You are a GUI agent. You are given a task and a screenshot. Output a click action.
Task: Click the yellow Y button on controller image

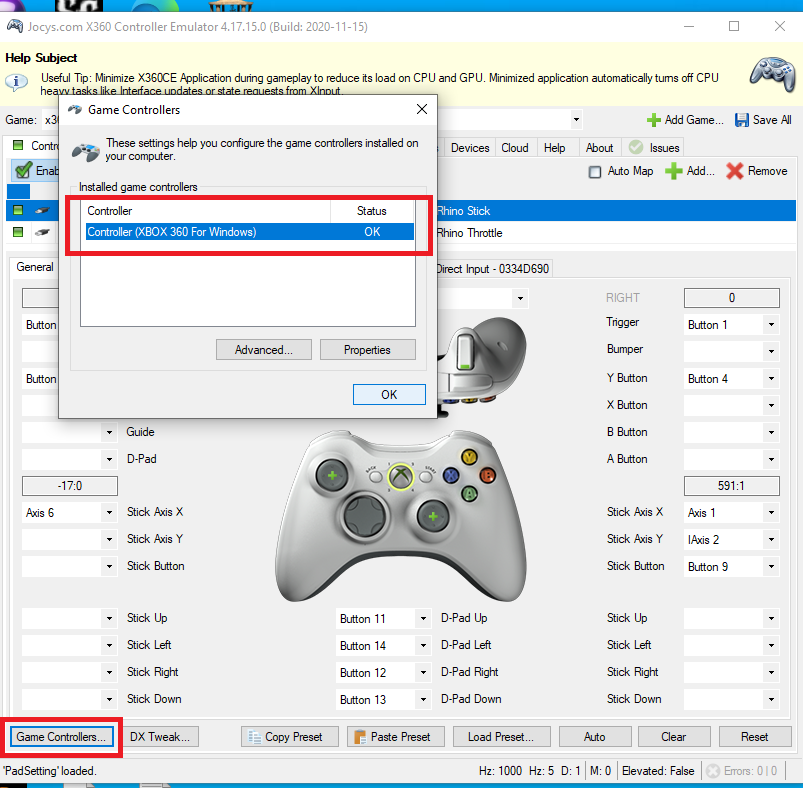(469, 456)
